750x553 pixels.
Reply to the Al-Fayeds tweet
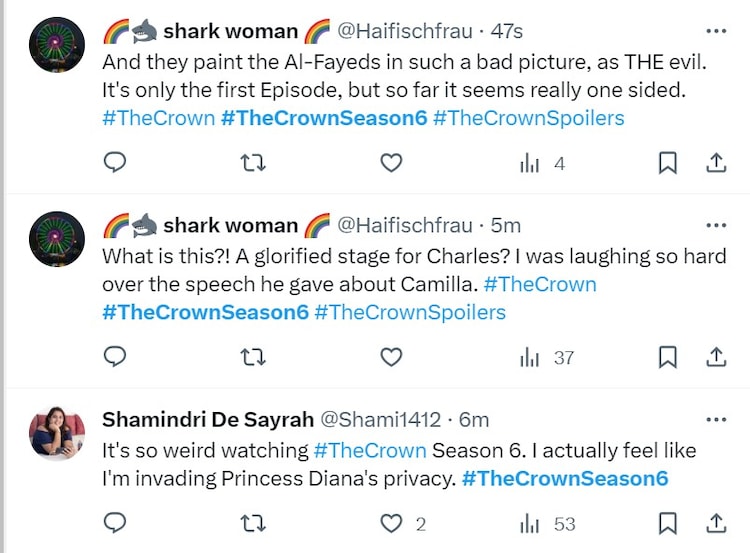coord(115,163)
